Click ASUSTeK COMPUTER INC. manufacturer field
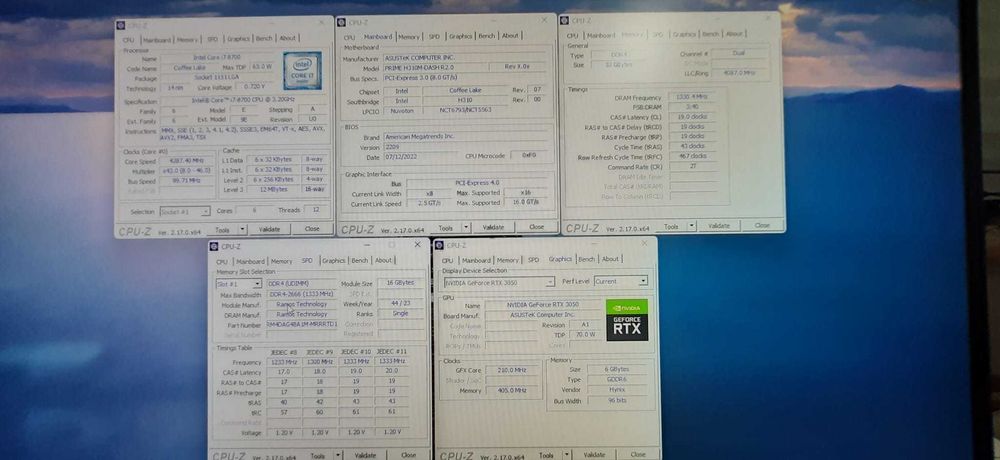 [465, 58]
